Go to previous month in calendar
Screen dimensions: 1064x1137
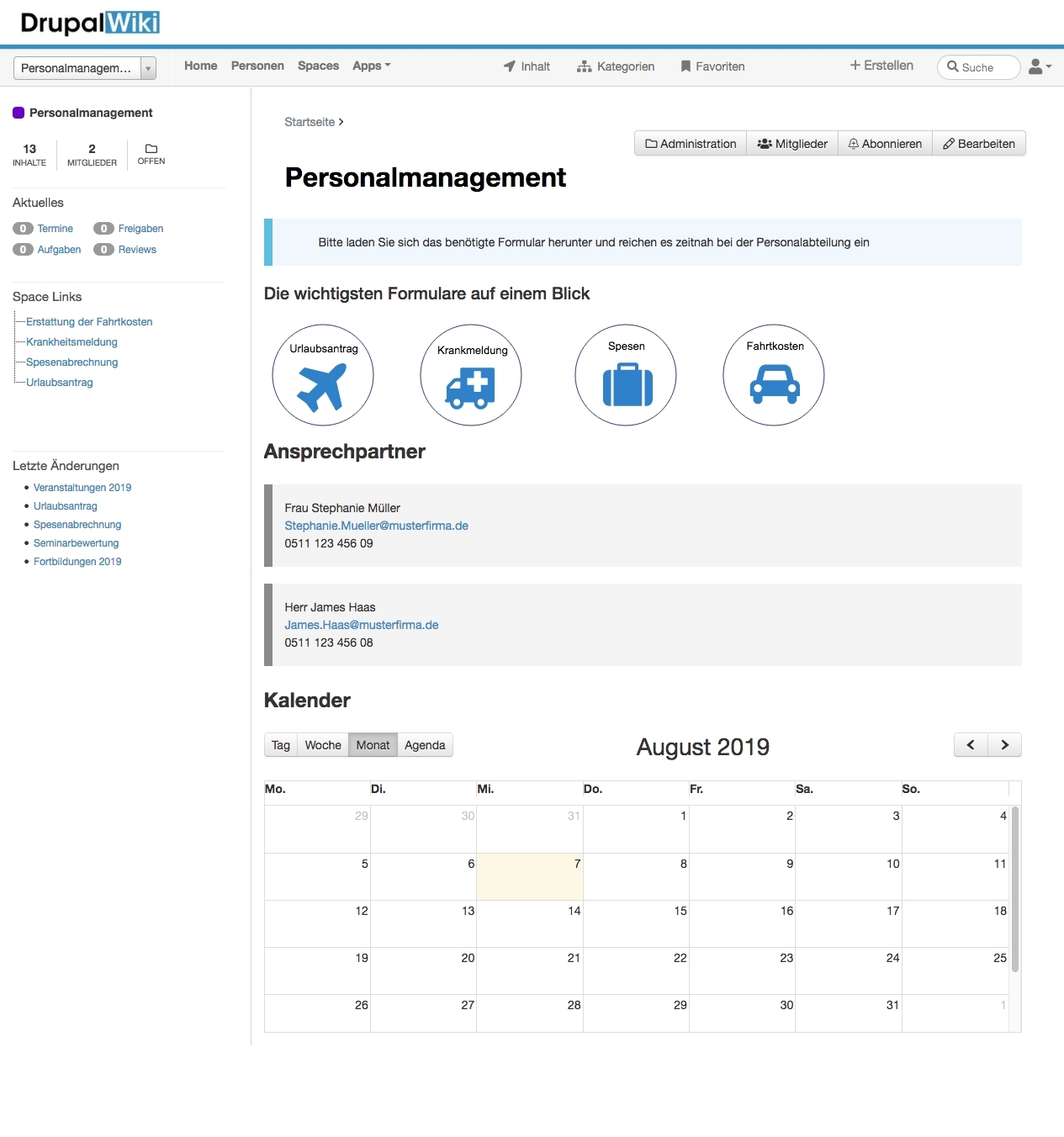coord(971,745)
